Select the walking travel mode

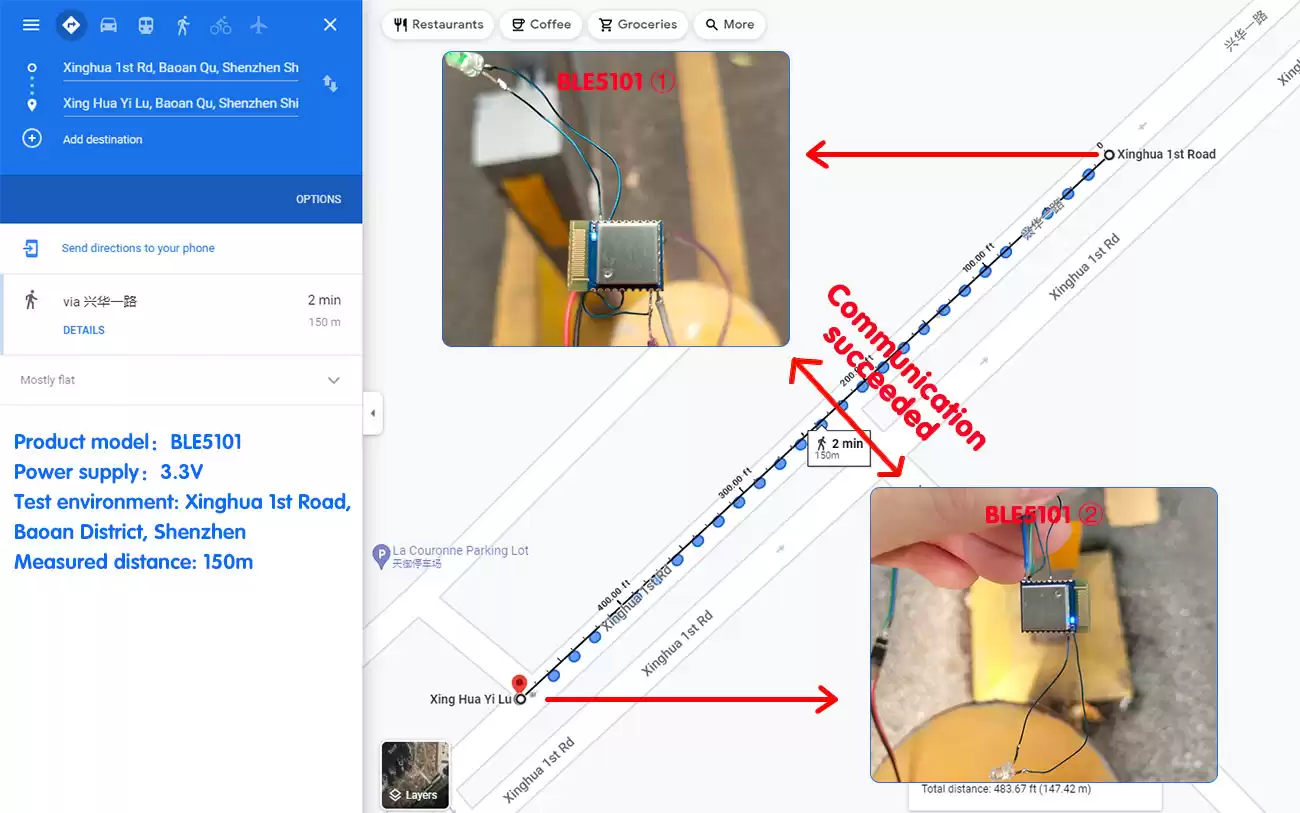(184, 24)
